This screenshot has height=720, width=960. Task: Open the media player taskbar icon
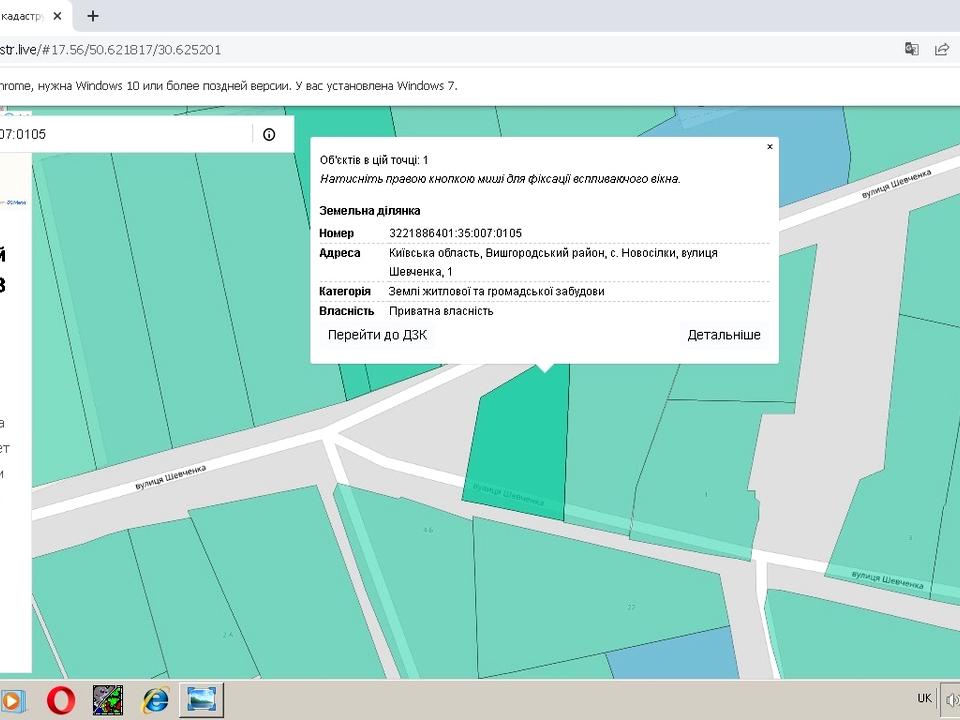tap(12, 699)
